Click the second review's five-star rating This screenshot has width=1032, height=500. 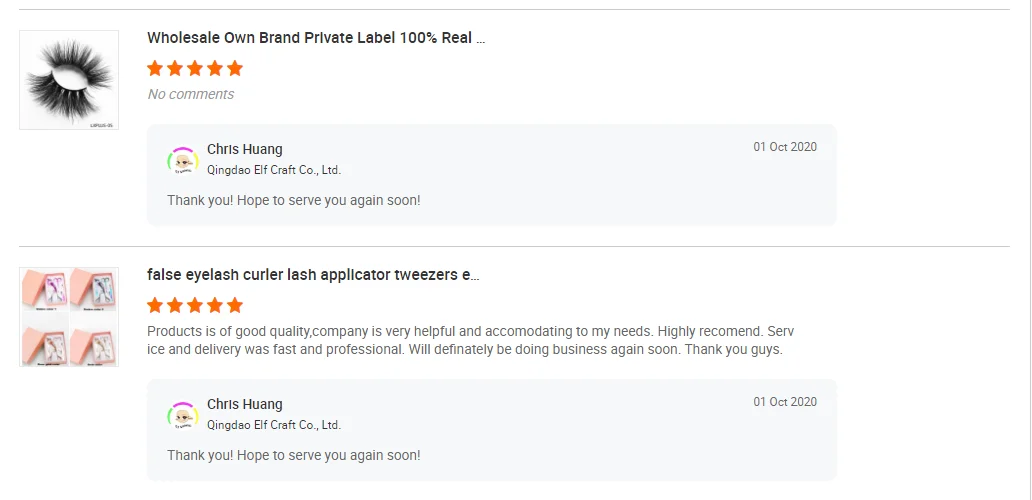pos(195,305)
